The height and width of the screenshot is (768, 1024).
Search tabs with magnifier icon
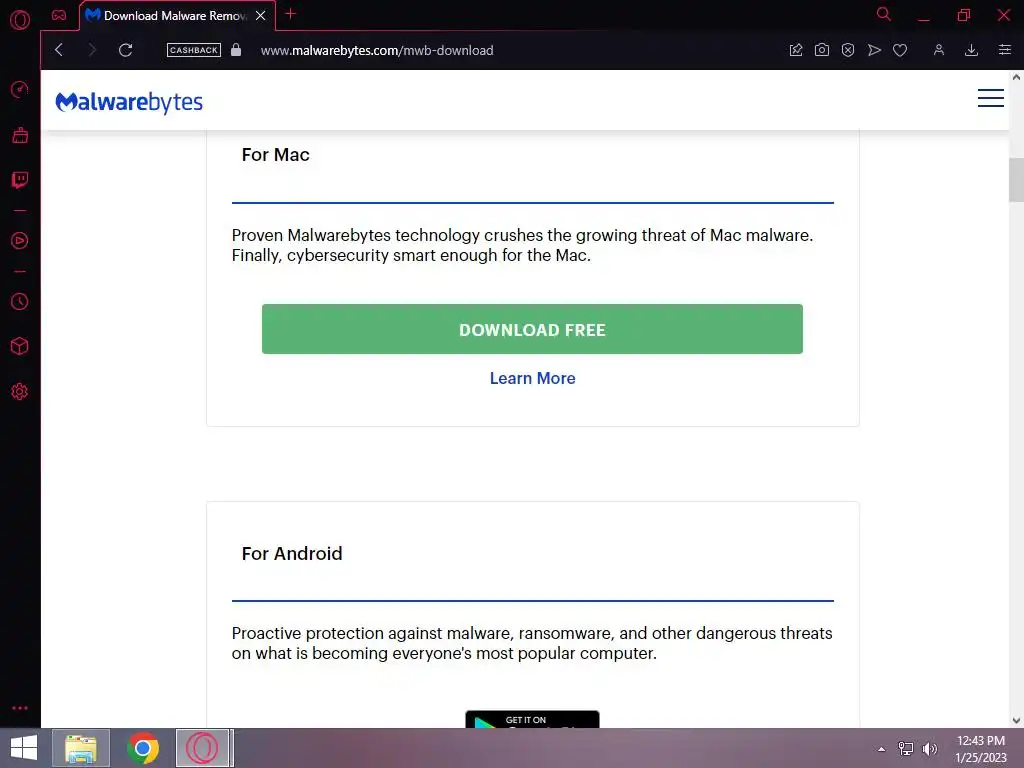[x=883, y=14]
